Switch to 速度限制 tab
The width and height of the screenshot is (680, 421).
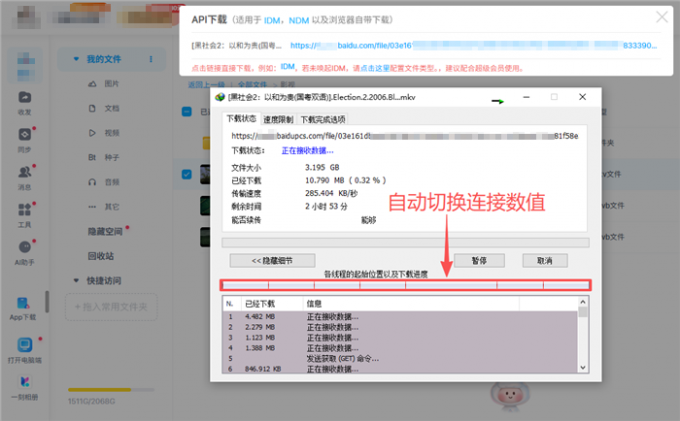(x=278, y=119)
